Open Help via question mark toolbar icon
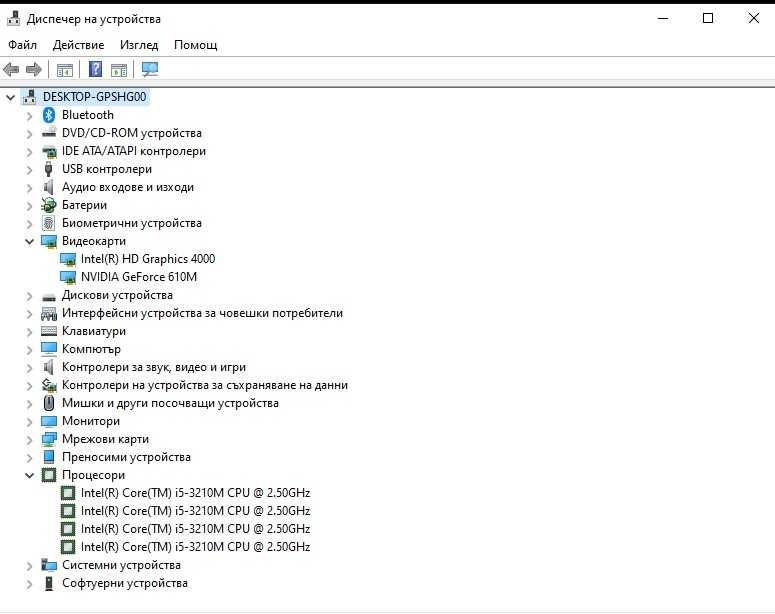The height and width of the screenshot is (614, 775). click(x=95, y=69)
